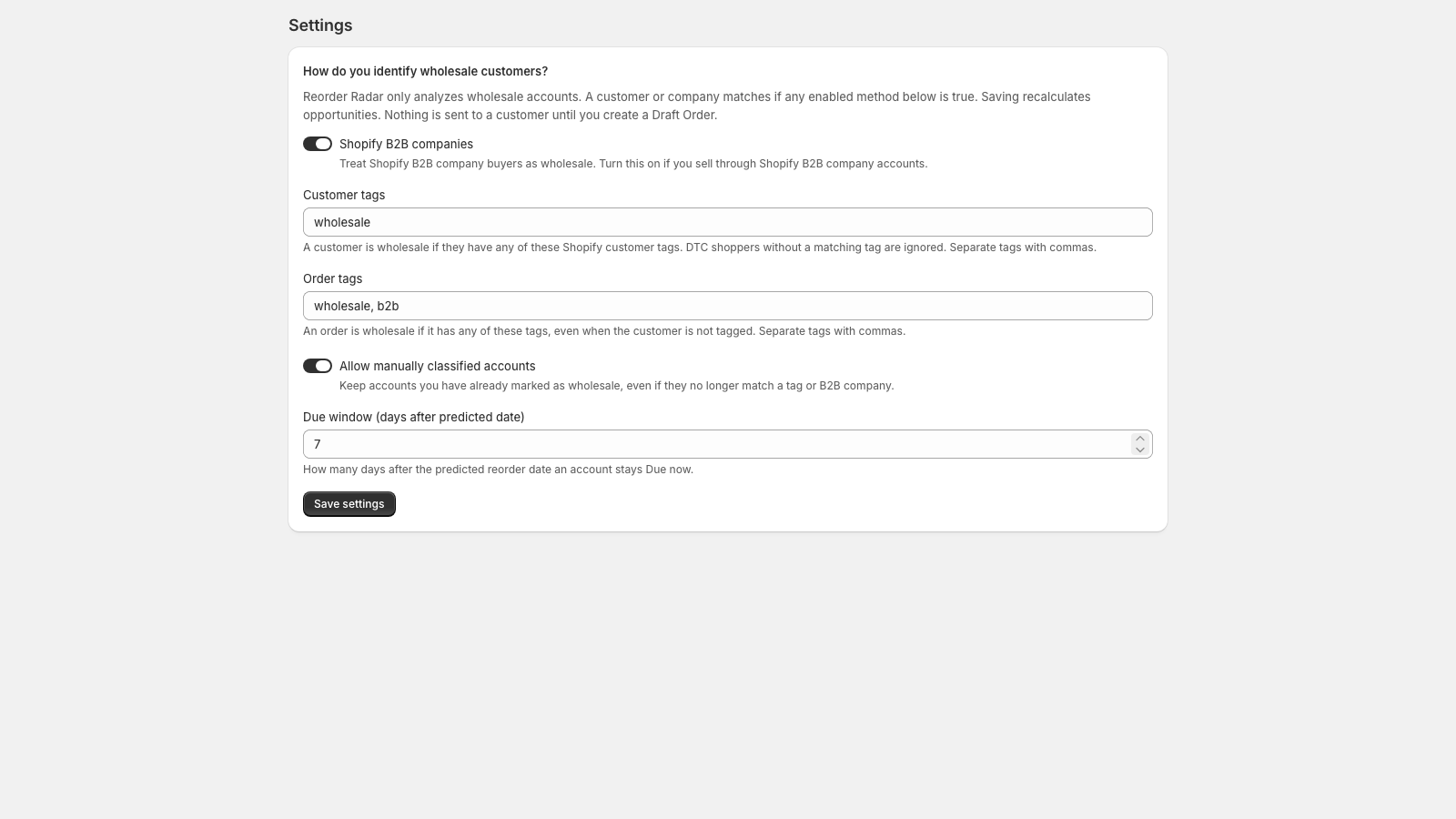Screen dimensions: 1456x819
Task: Click the Due now help text under Due window
Action: click(x=498, y=470)
